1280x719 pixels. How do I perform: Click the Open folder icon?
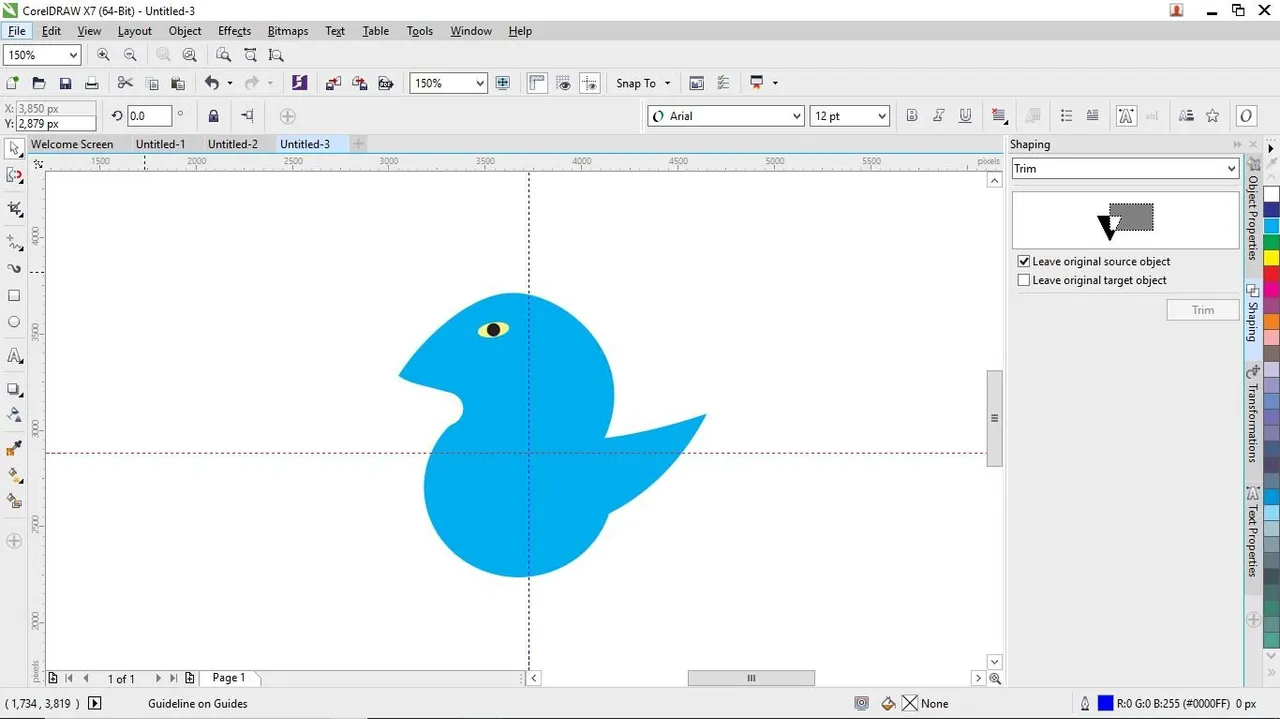click(x=39, y=83)
